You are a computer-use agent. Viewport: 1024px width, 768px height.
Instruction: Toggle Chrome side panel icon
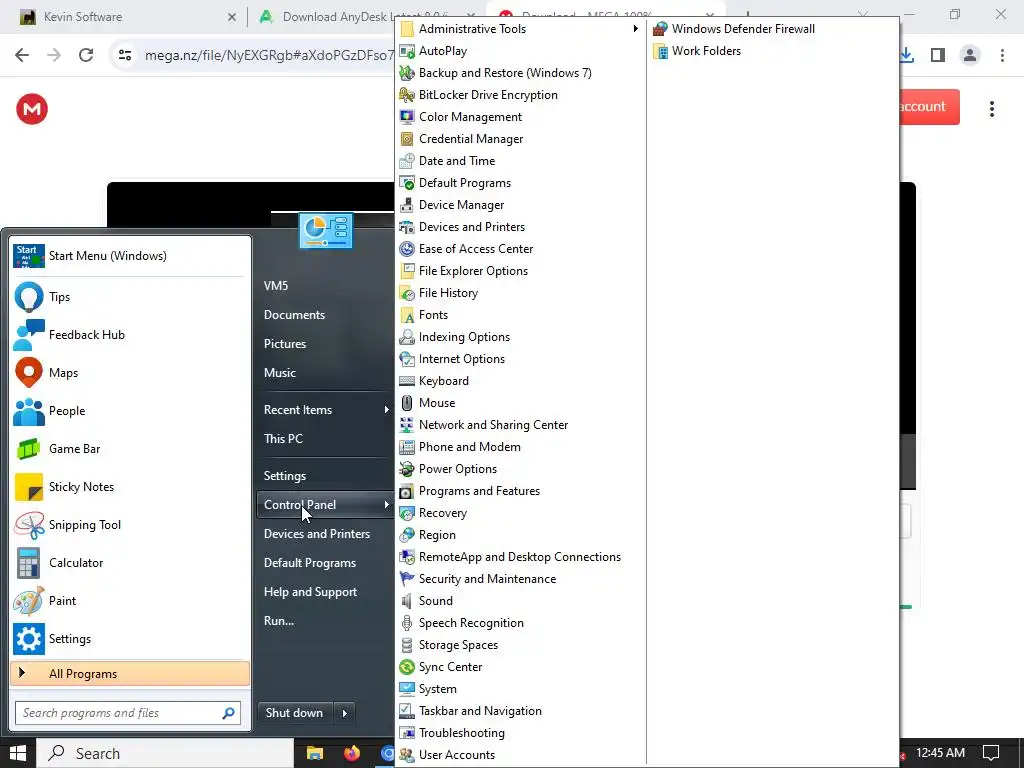pos(938,56)
